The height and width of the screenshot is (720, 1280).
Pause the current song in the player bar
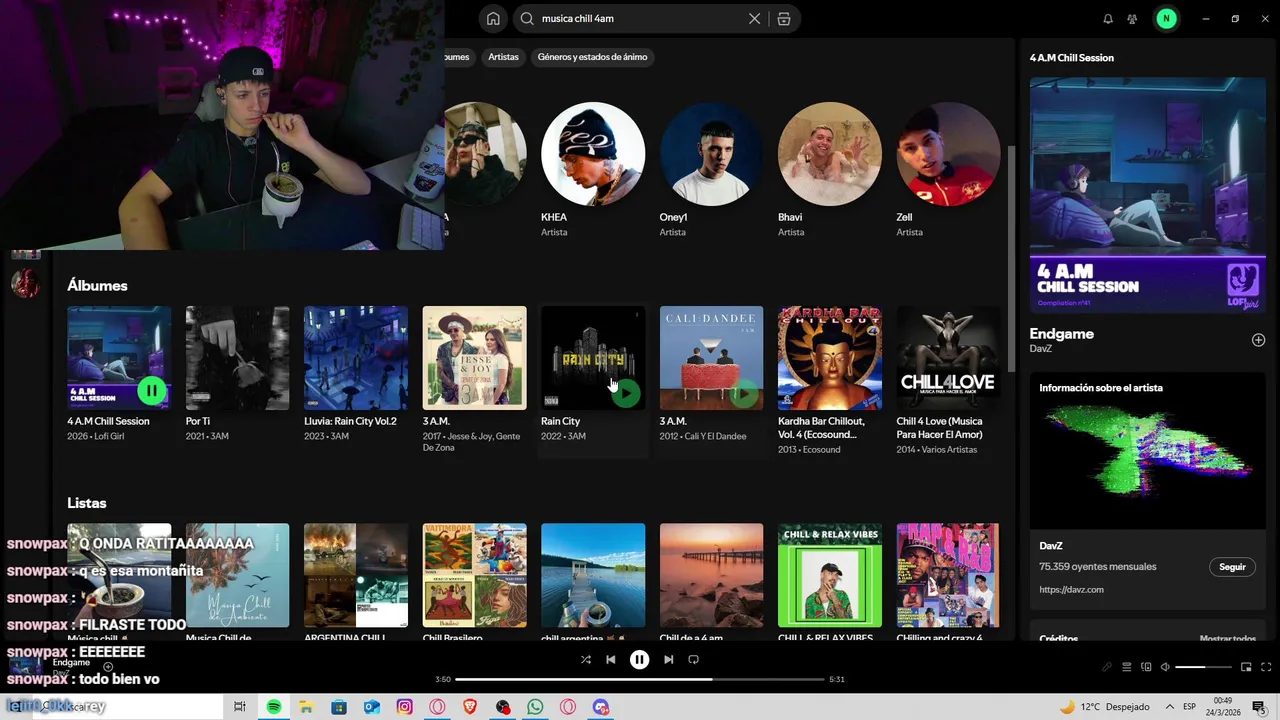click(x=639, y=659)
